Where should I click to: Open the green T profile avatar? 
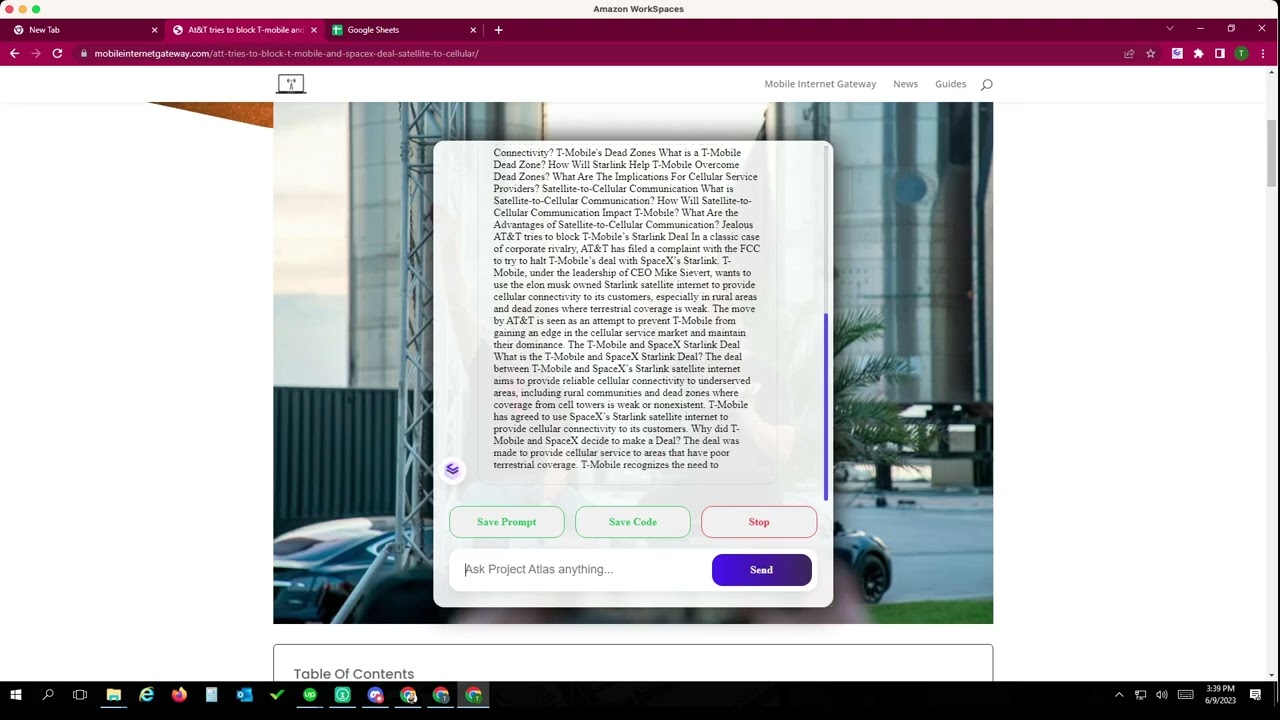1241,53
